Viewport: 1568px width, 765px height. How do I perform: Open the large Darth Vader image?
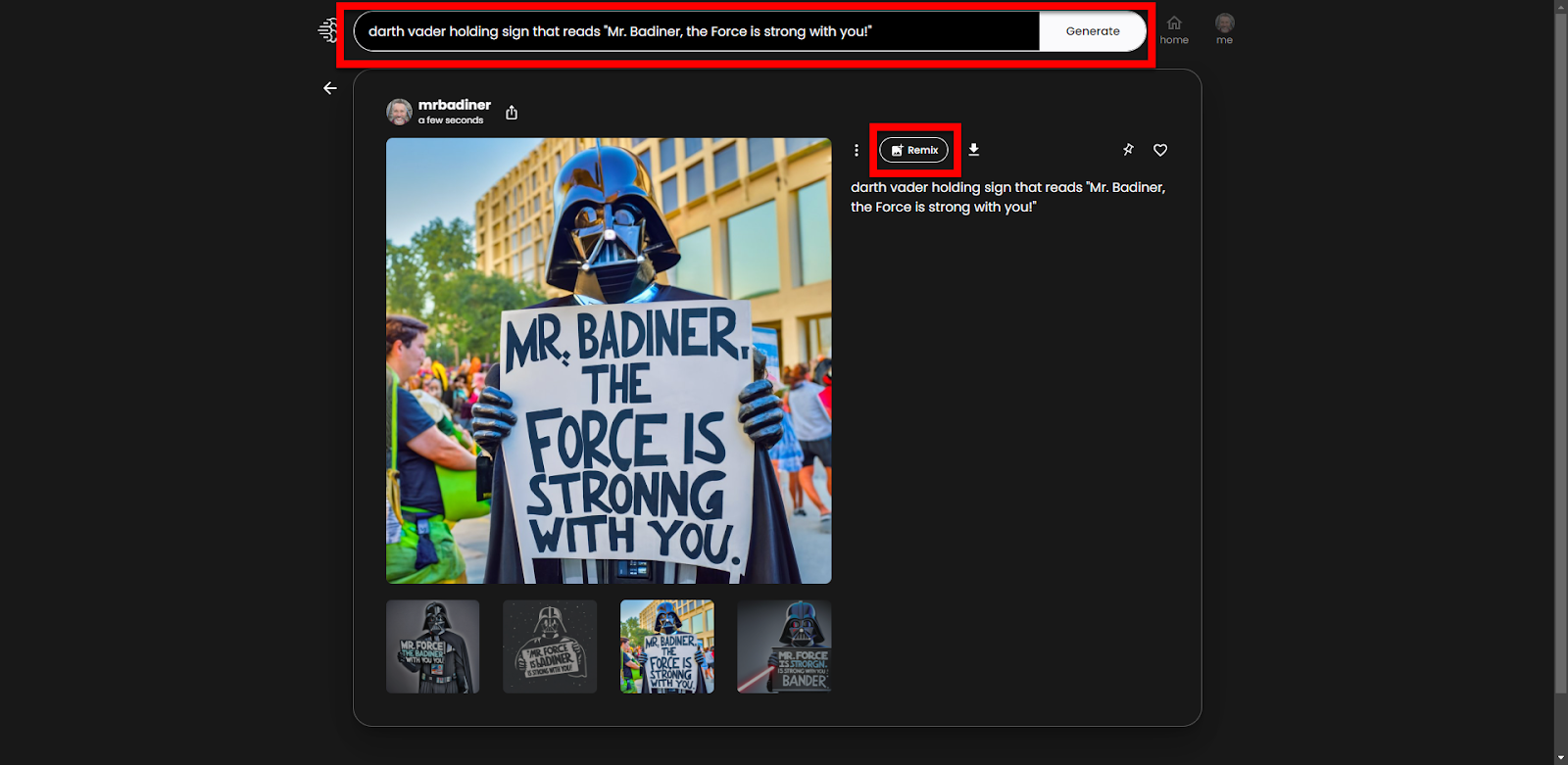click(x=609, y=360)
